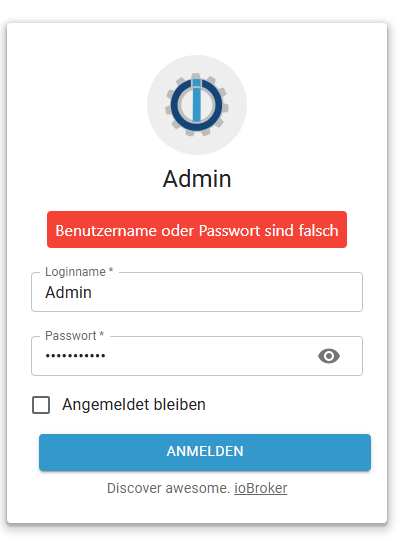Click the ioBroker gear logo

197,105
